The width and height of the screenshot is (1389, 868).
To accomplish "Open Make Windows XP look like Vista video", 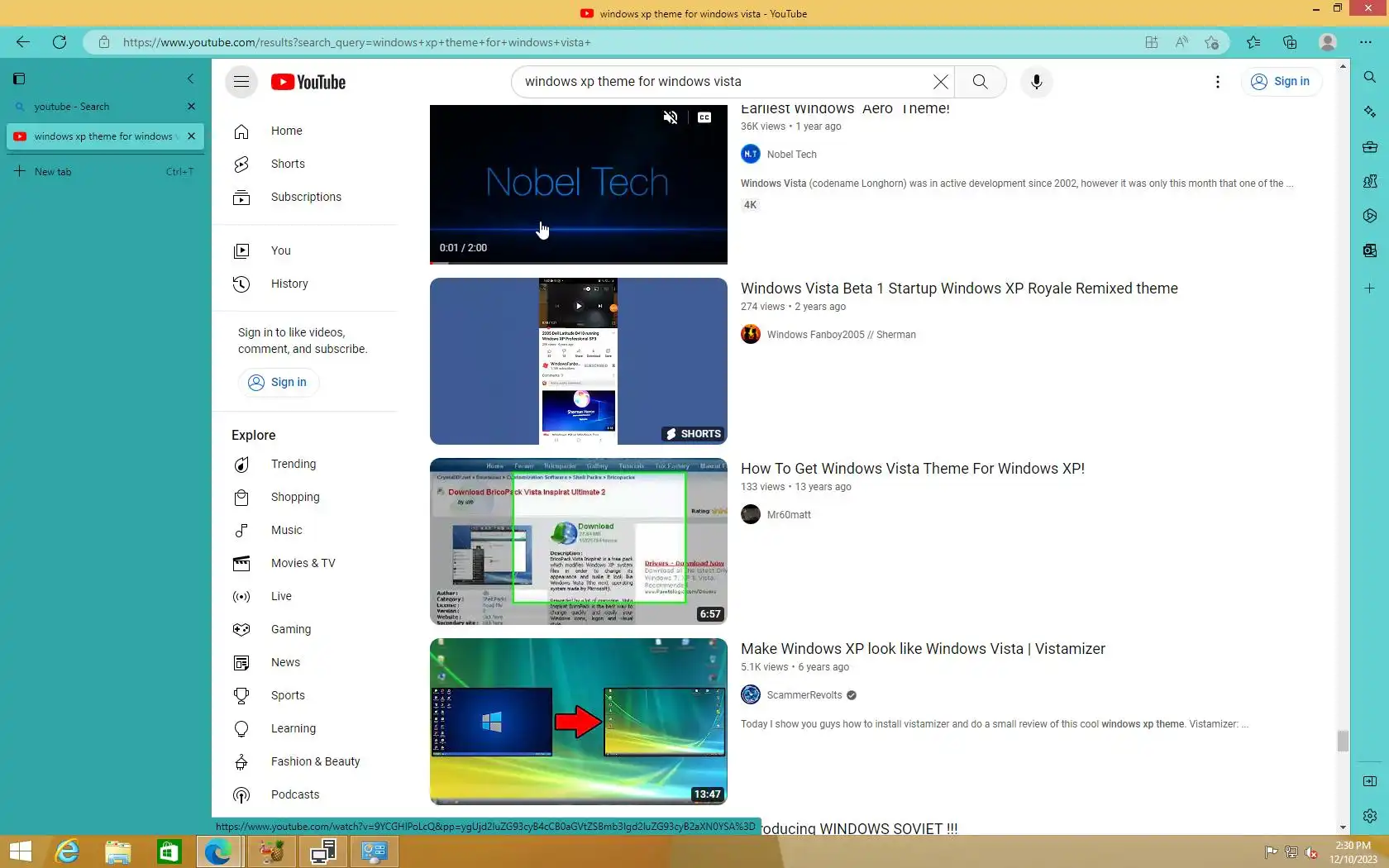I will 923,649.
